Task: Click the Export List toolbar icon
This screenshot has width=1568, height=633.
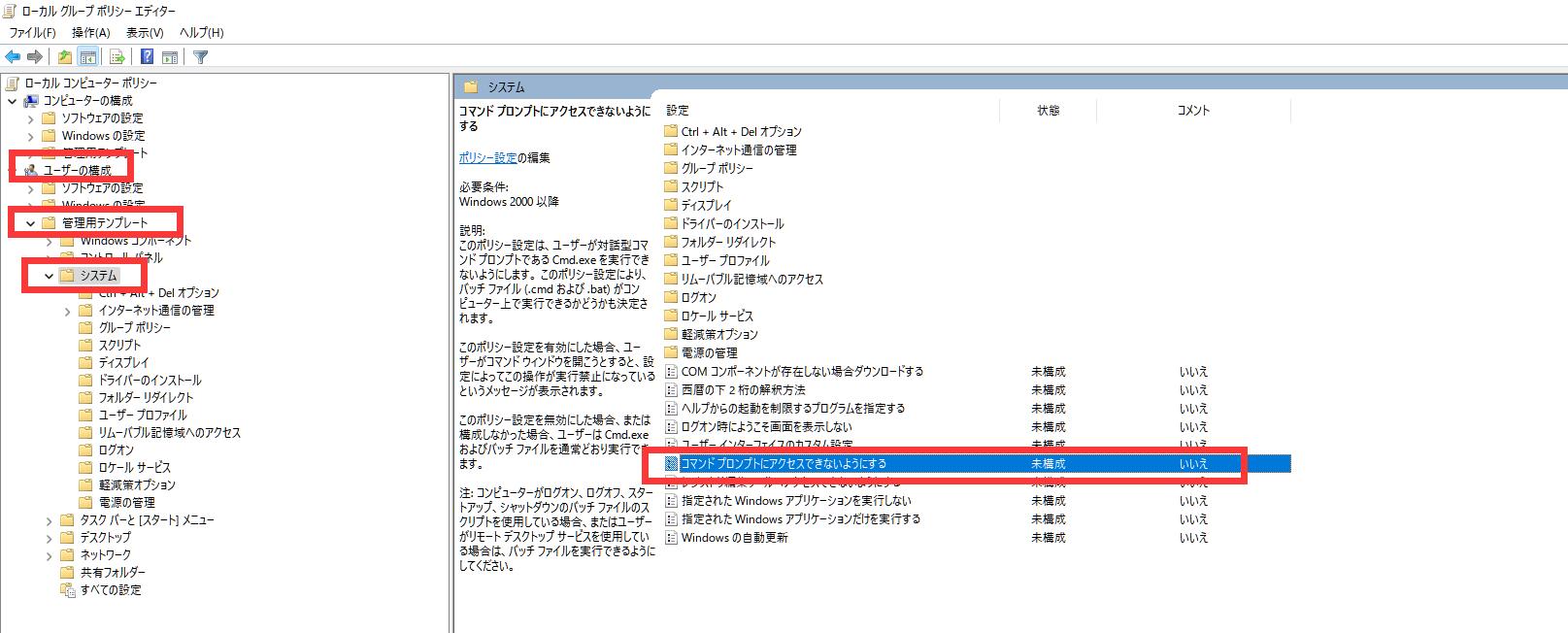Action: coord(117,57)
